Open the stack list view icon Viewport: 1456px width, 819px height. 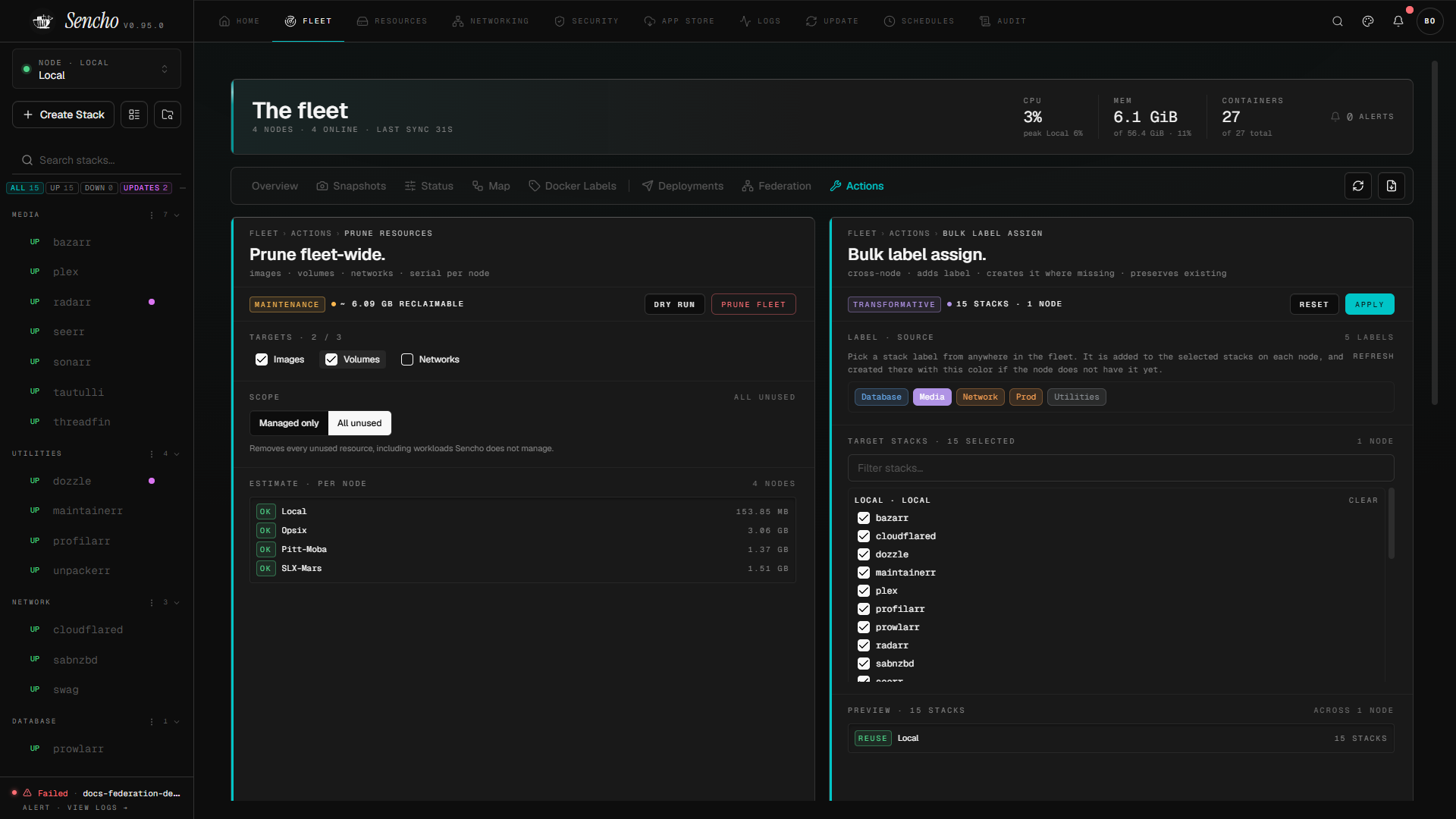pos(134,115)
